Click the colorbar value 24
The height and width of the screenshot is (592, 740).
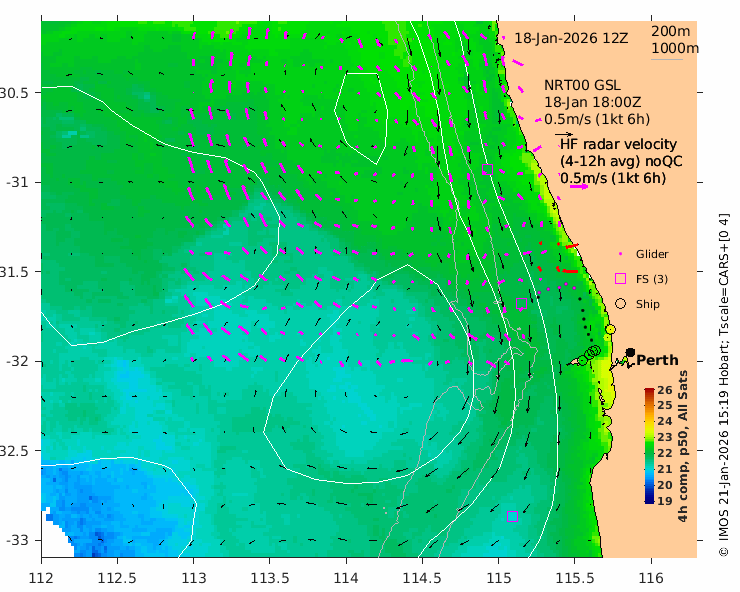coord(664,421)
